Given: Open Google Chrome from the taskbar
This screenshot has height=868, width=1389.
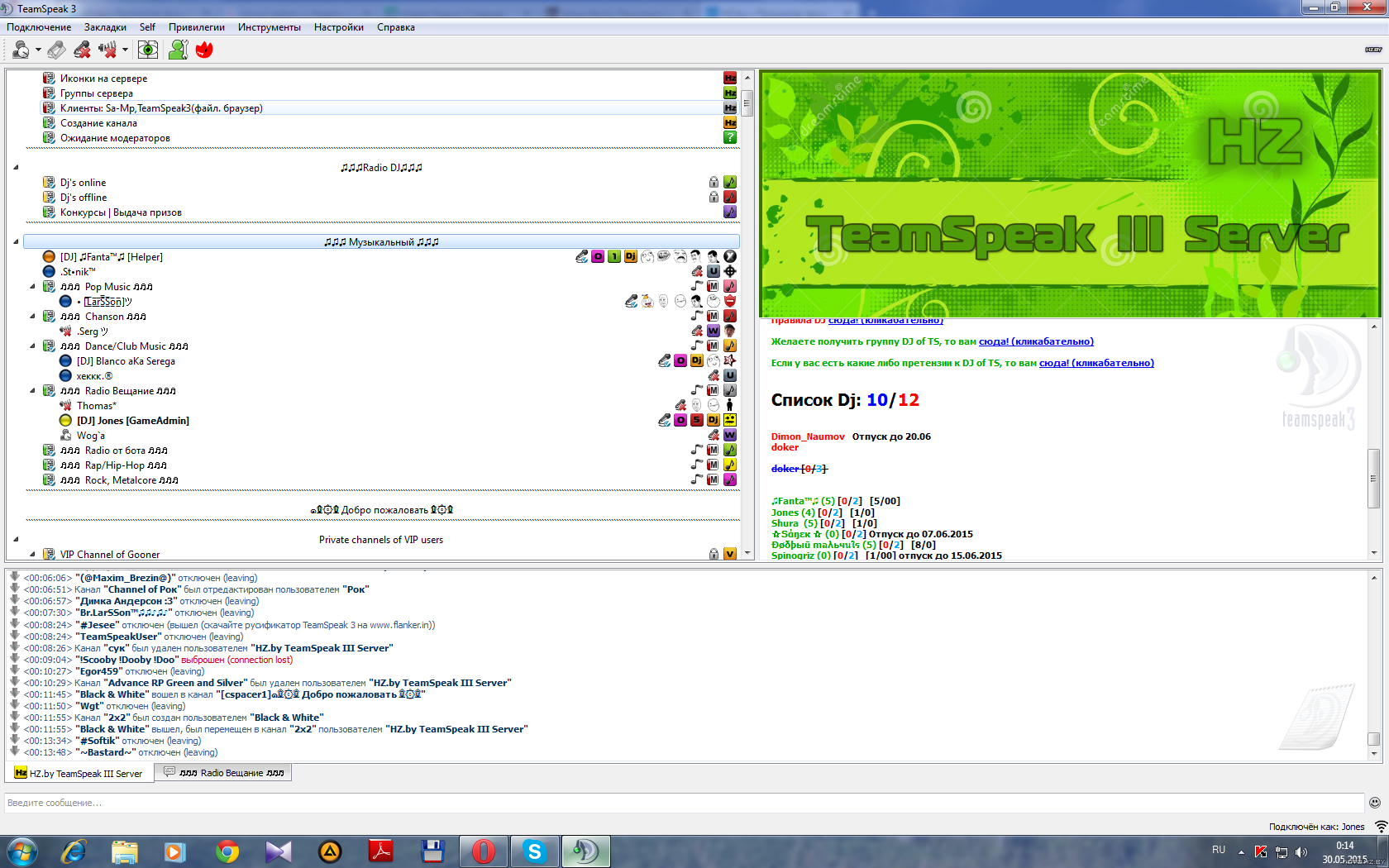Looking at the screenshot, I should click(x=227, y=851).
